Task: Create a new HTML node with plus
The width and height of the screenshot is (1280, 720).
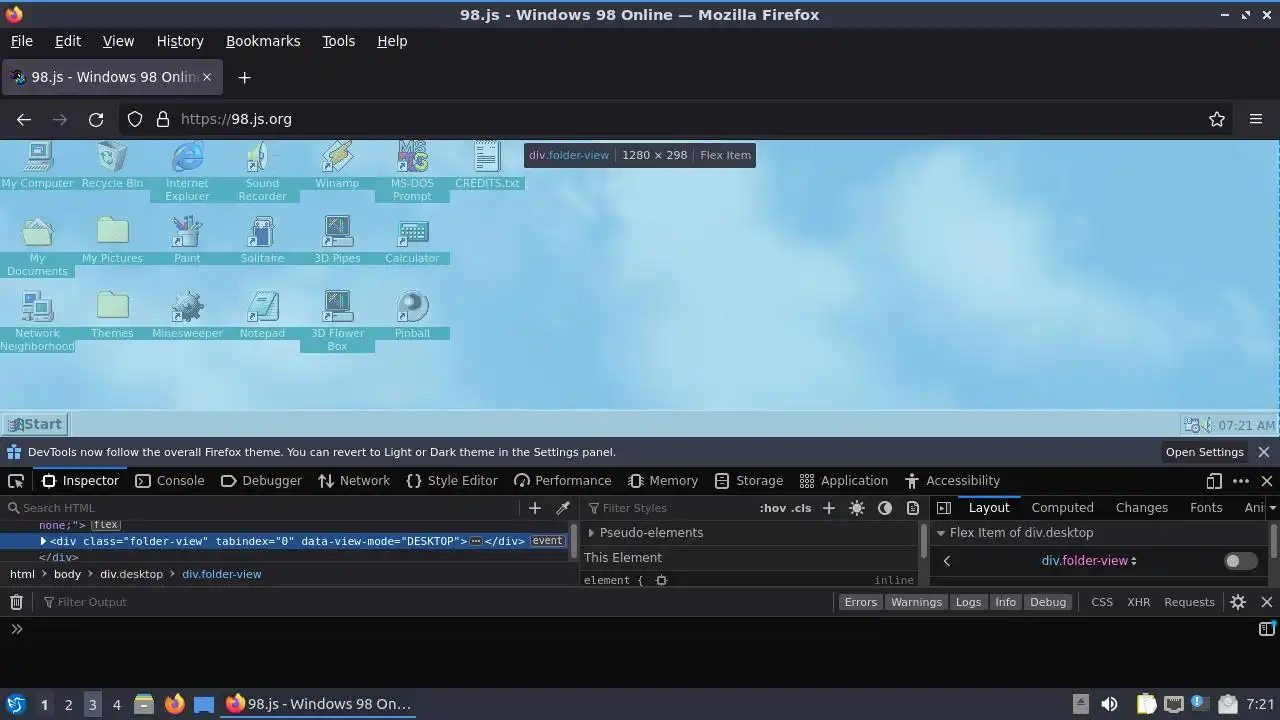Action: [535, 508]
